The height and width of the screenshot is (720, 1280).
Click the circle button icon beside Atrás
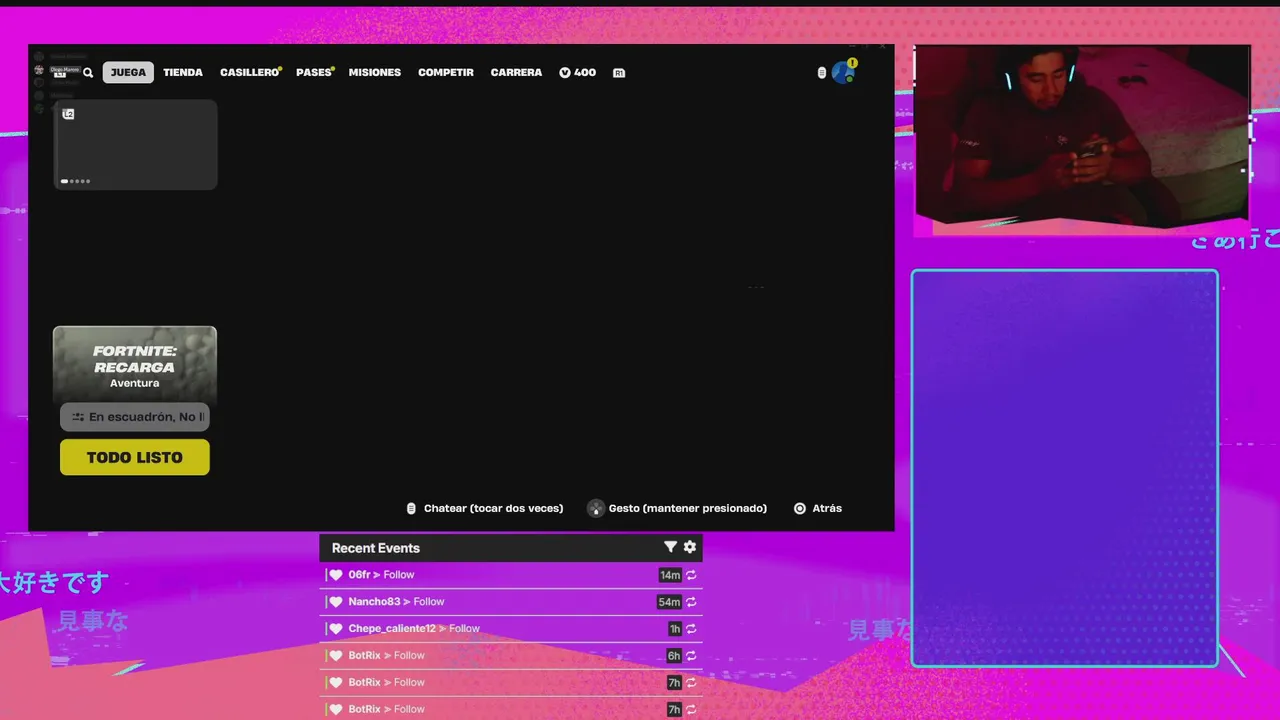pos(800,508)
